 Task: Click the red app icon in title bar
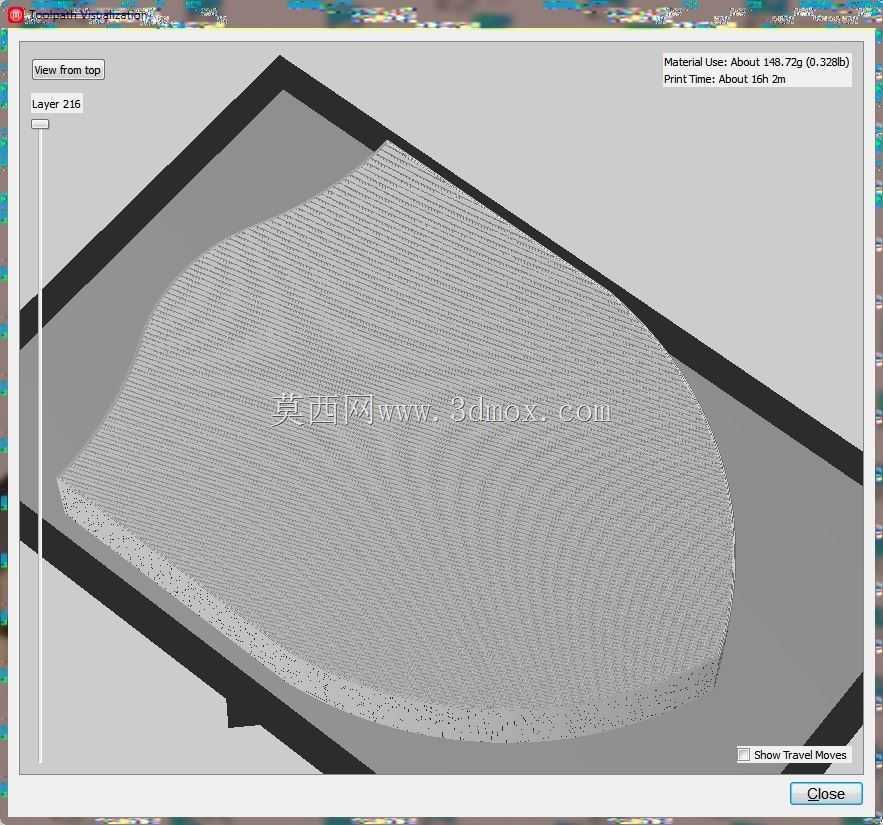point(15,15)
